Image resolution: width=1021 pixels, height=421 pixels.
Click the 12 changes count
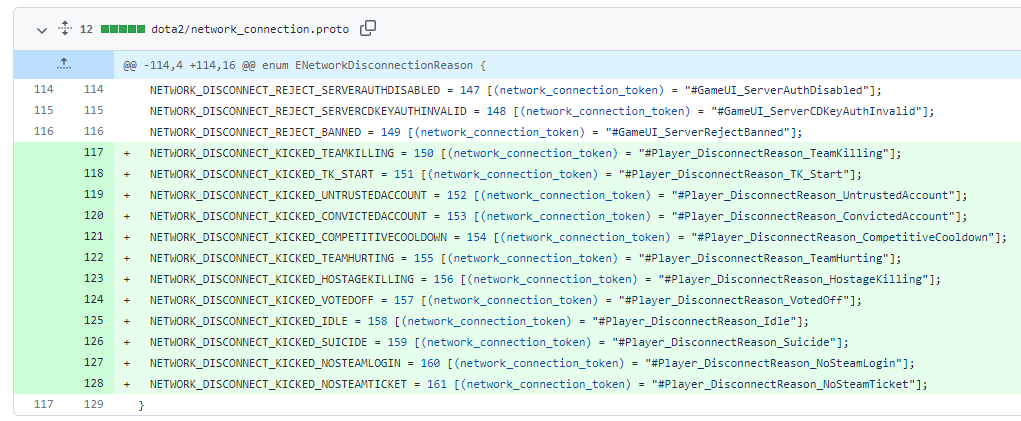click(x=86, y=30)
